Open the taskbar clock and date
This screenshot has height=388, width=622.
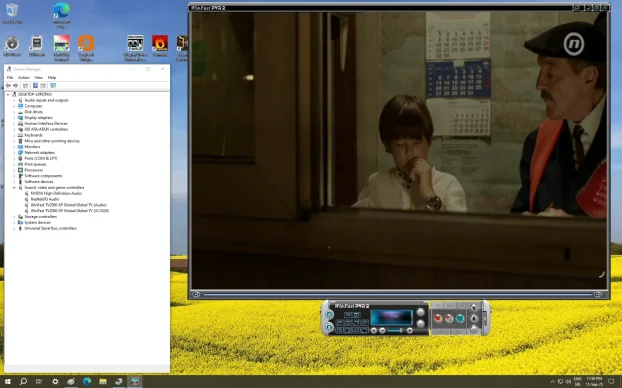coord(593,382)
